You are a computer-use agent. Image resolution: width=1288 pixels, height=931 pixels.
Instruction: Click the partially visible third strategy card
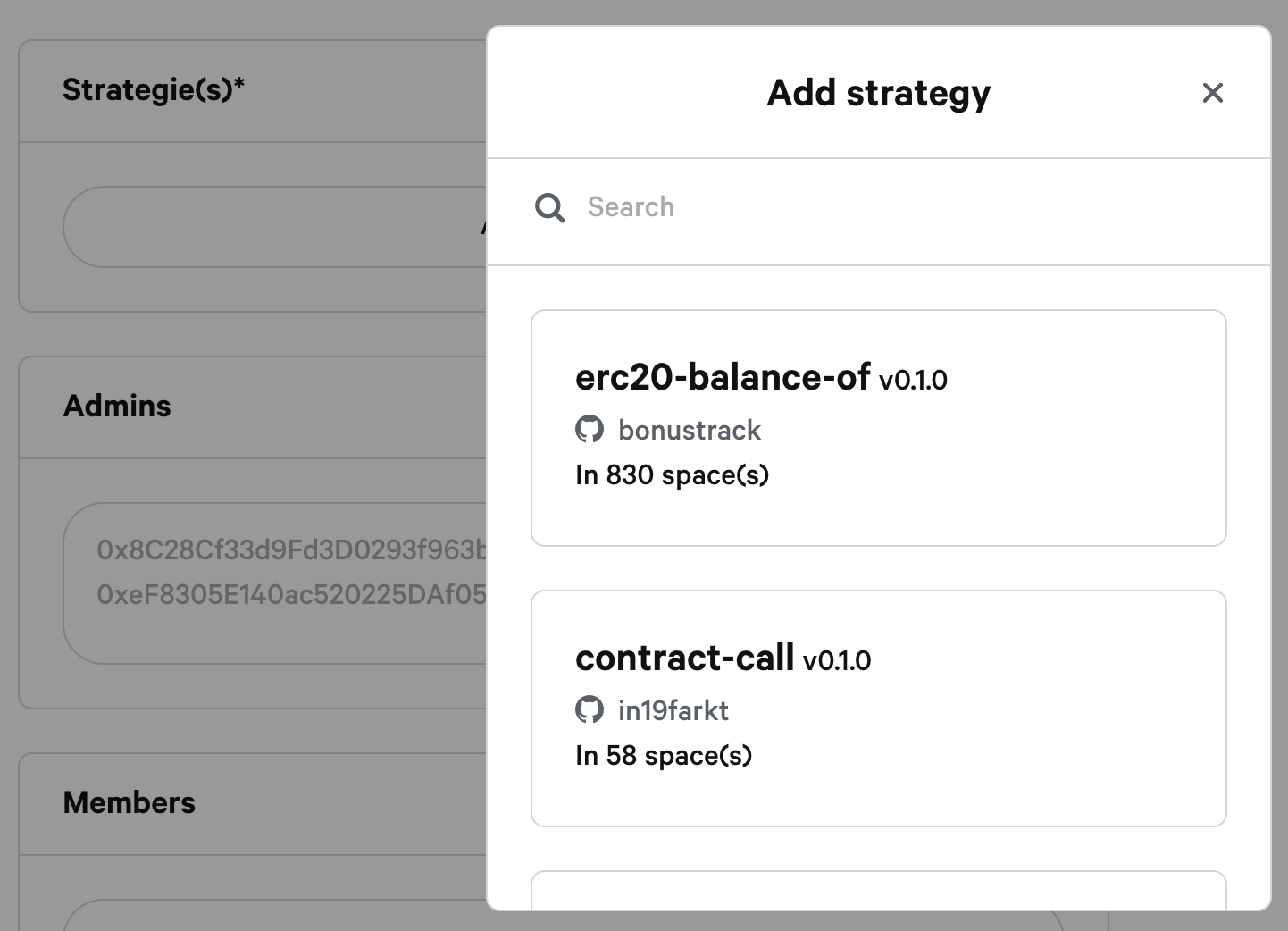point(879,891)
